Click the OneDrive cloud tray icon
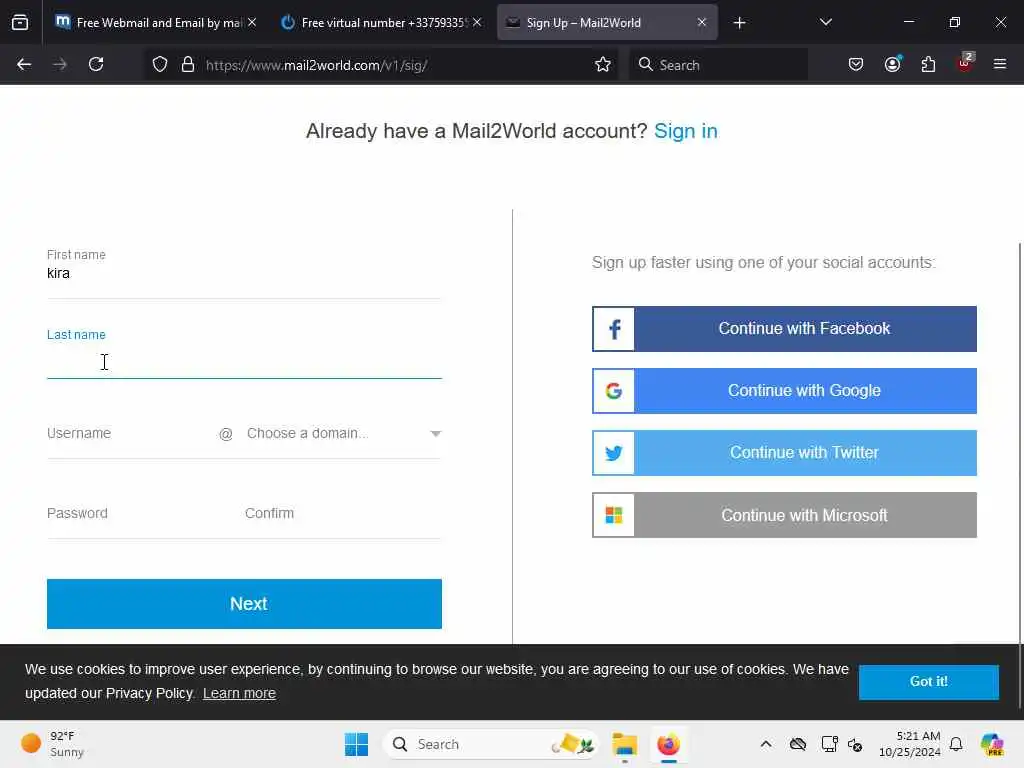 (797, 744)
